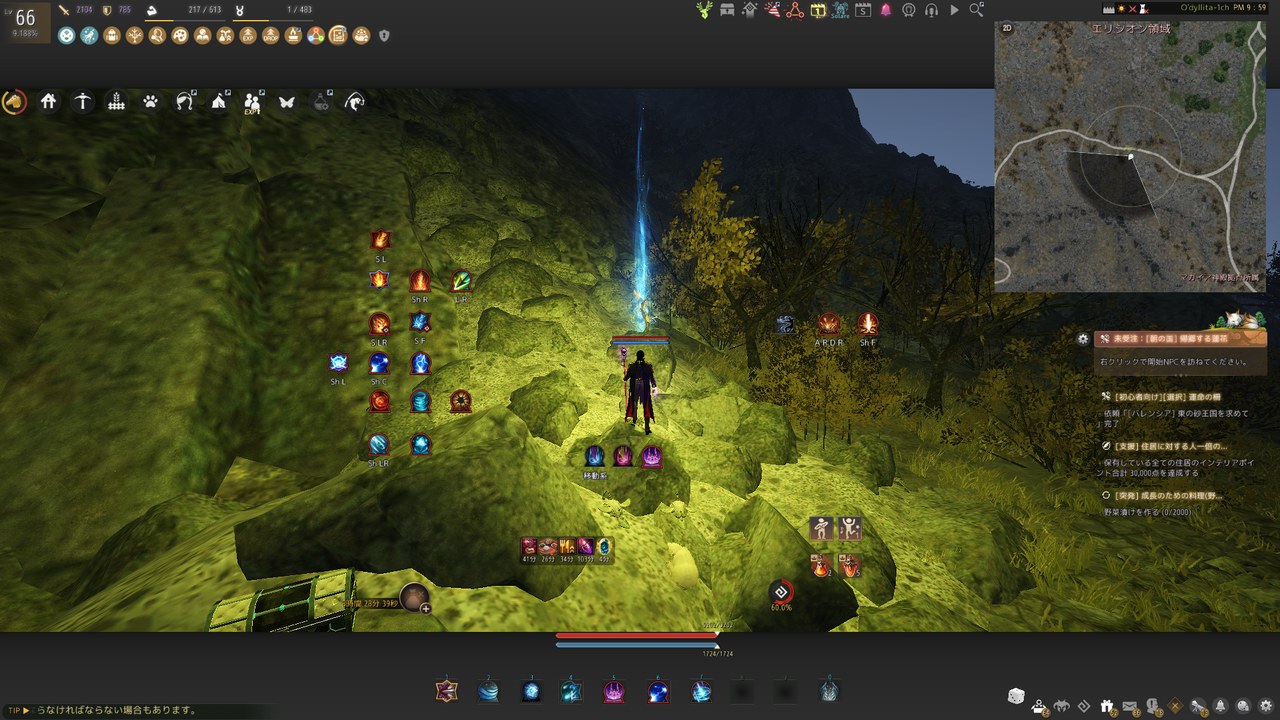This screenshot has width=1280, height=720.
Task: Click the headset support icon
Action: tap(932, 10)
